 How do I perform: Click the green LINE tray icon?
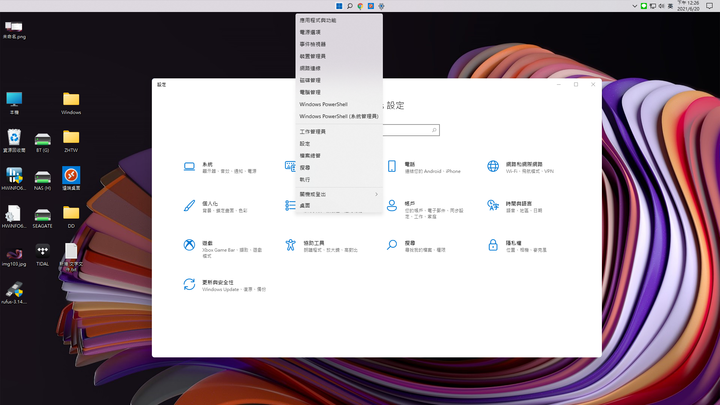tap(644, 6)
